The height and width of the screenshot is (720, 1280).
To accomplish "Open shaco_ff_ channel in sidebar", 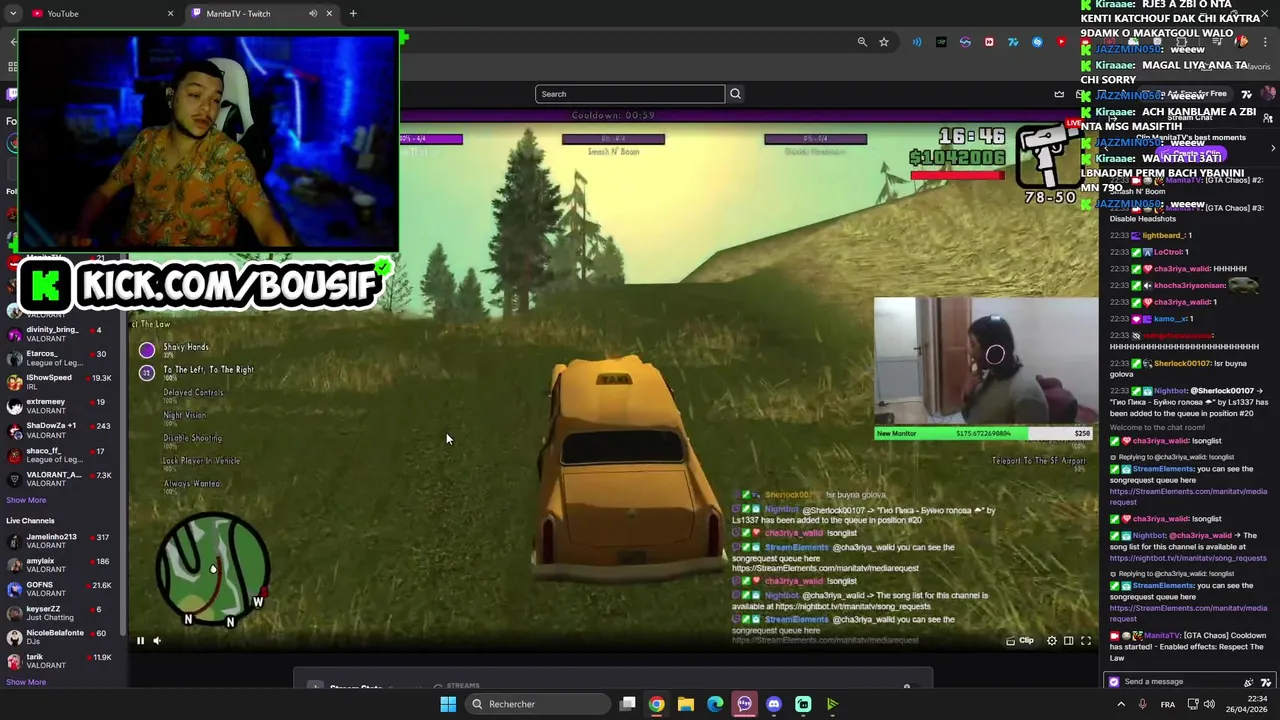I will [60, 455].
